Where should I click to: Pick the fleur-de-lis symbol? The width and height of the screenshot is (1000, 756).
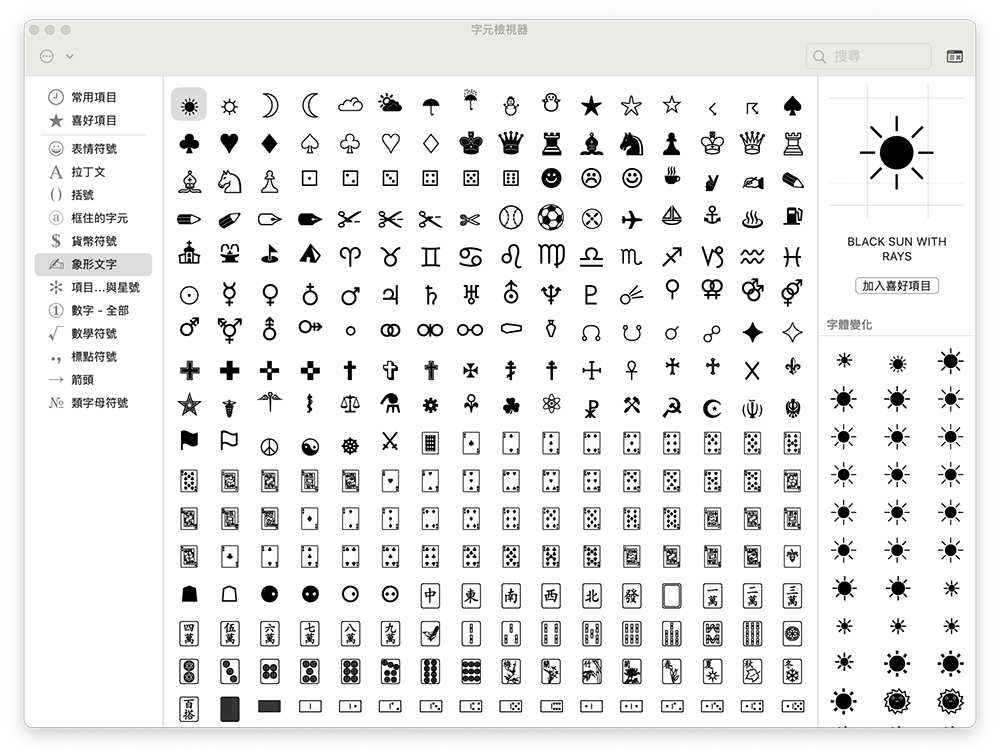(792, 367)
